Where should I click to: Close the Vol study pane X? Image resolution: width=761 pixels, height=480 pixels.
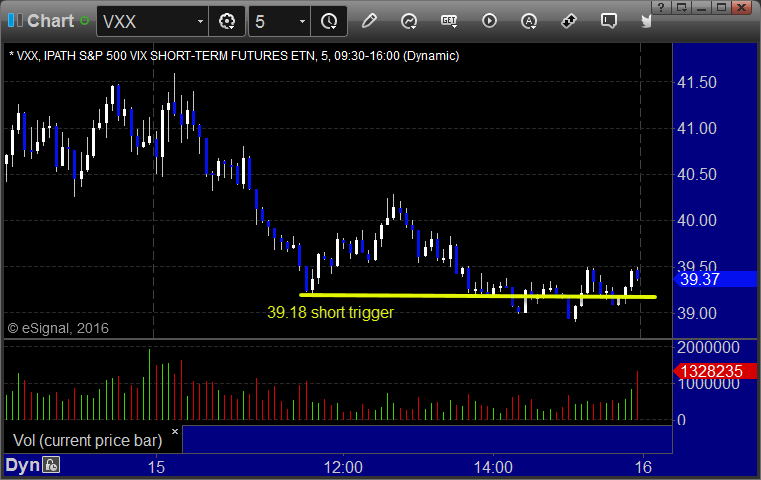pyautogui.click(x=175, y=431)
